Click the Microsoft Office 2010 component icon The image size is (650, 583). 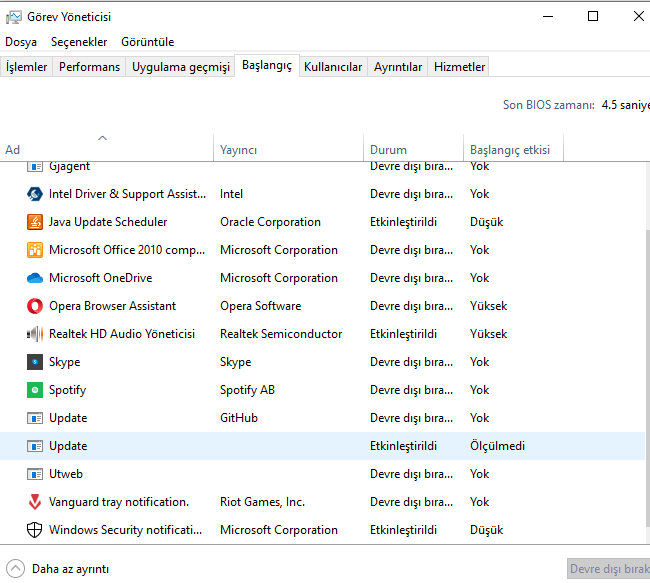coord(35,250)
